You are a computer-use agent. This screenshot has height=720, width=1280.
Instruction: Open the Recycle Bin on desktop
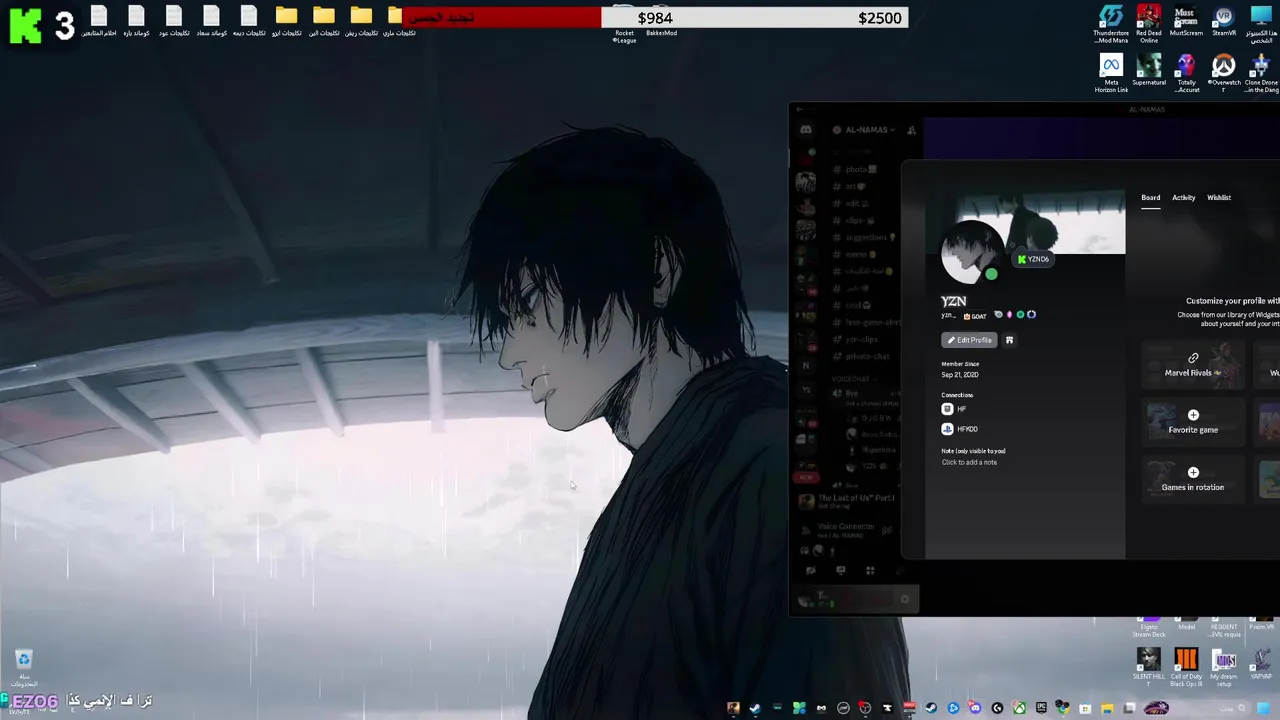click(x=24, y=667)
